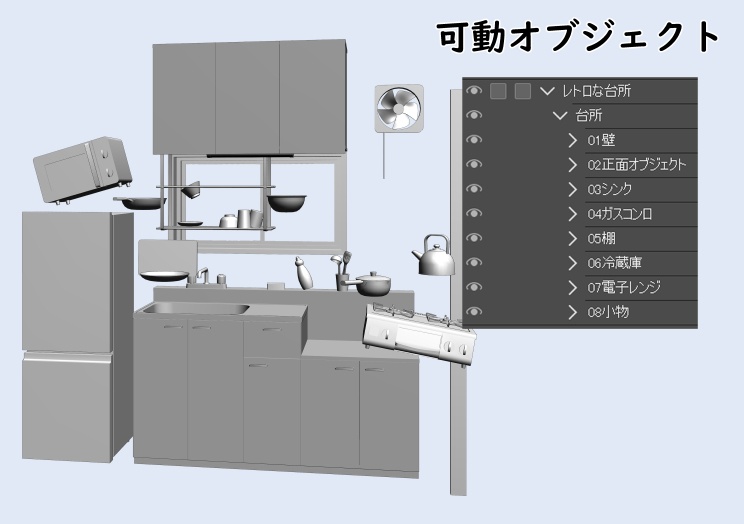Click the gas stove model
The image size is (744, 524).
[x=419, y=333]
